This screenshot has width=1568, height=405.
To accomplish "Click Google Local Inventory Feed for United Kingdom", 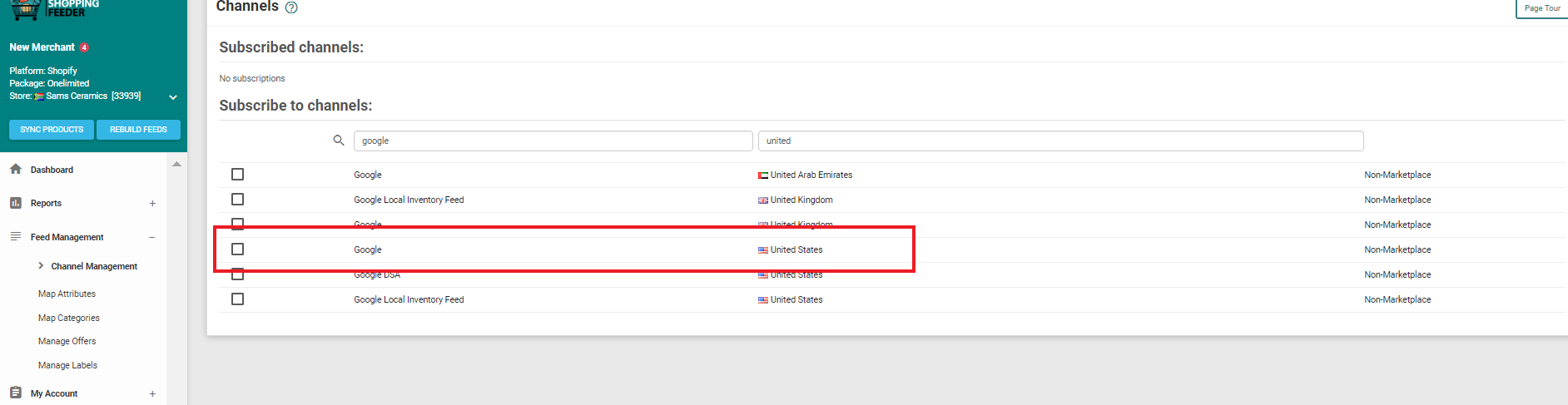I will coord(409,200).
